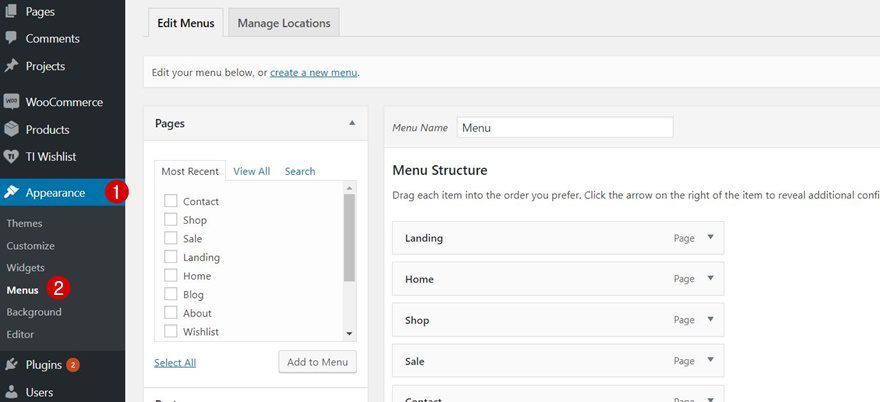Click the Pages sidebar icon

[11, 12]
